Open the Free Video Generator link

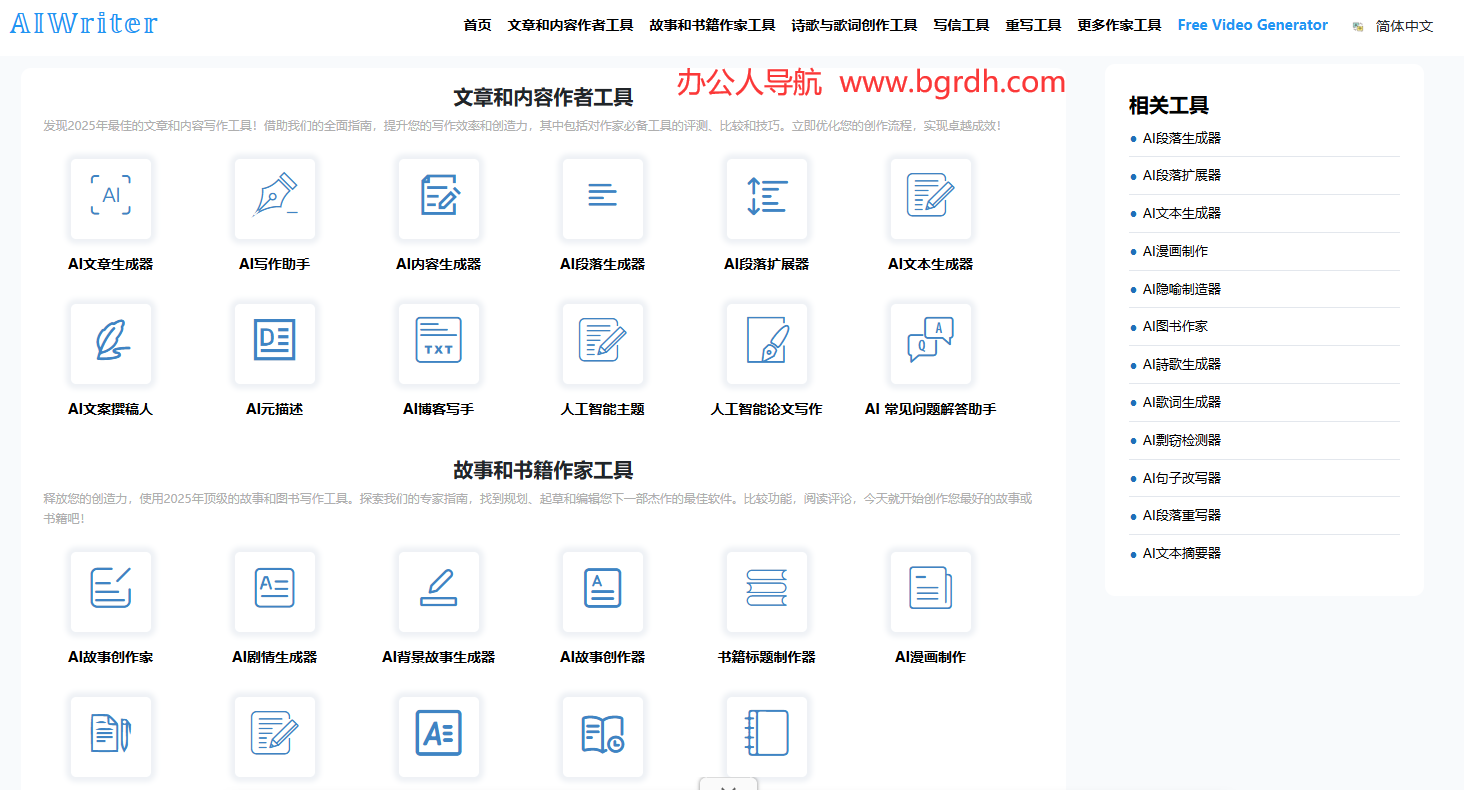click(x=1251, y=25)
